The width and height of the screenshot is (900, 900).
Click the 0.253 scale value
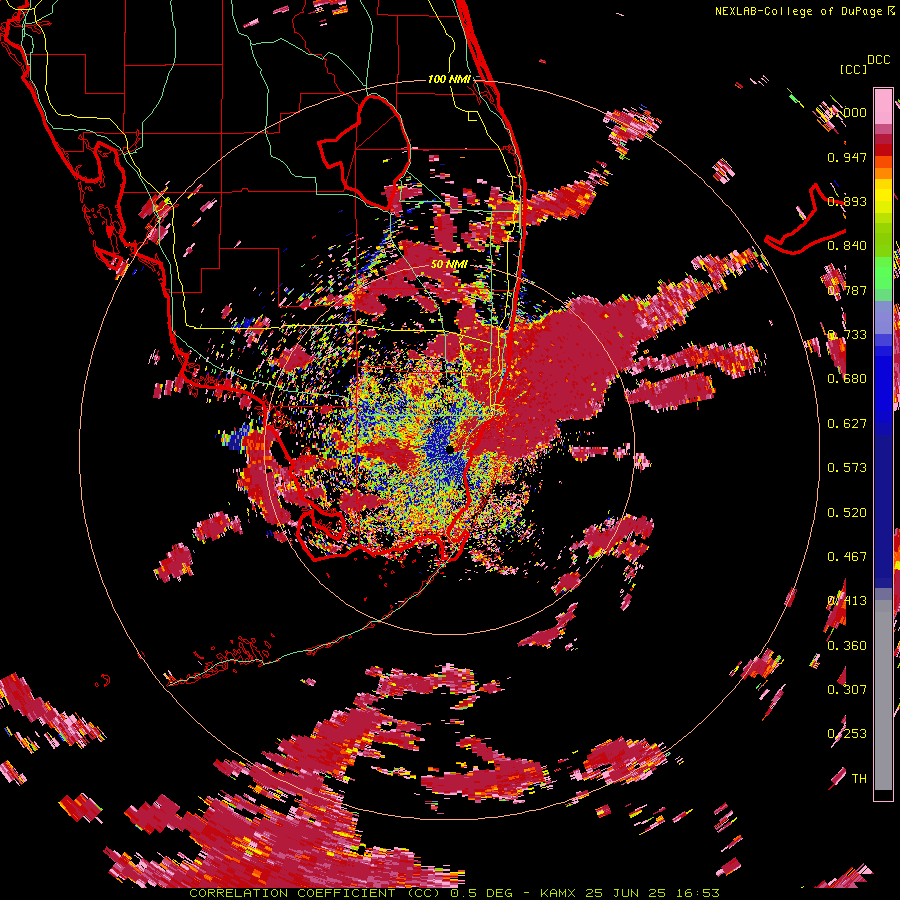pyautogui.click(x=847, y=734)
